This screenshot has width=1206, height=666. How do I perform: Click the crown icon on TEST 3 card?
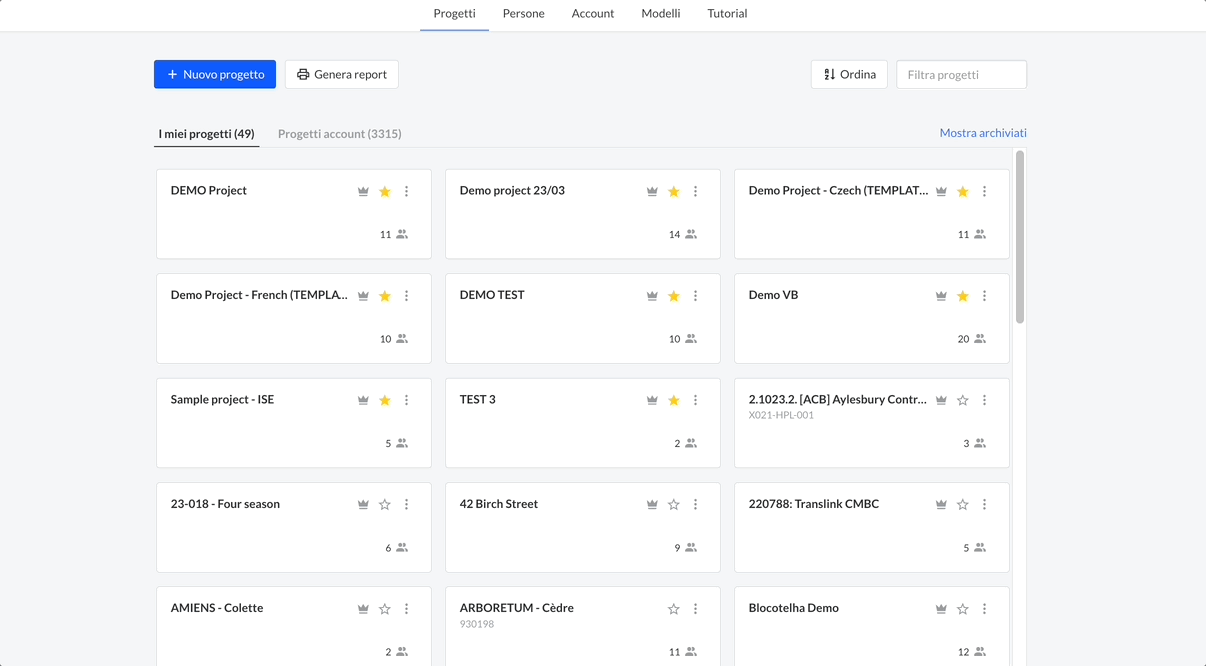(652, 400)
